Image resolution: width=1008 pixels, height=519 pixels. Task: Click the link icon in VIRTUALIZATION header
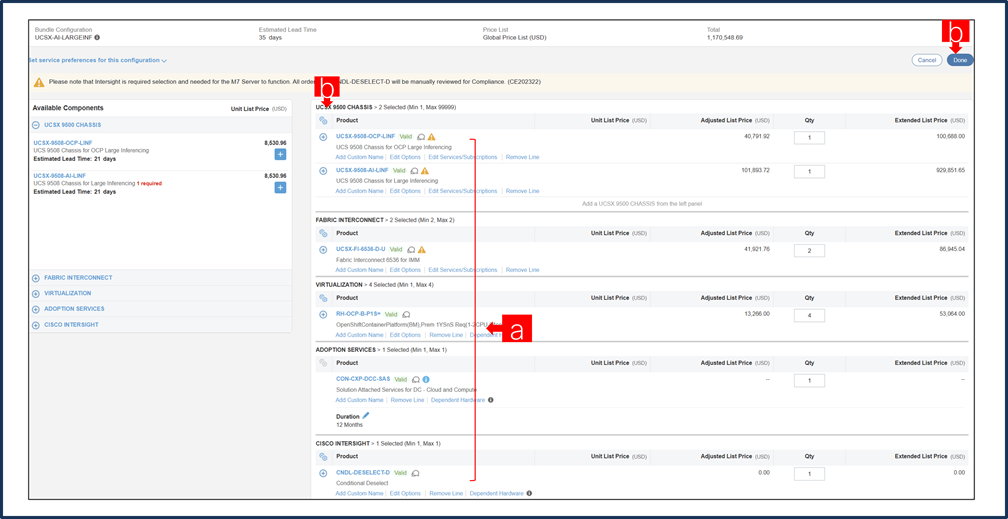pos(323,298)
